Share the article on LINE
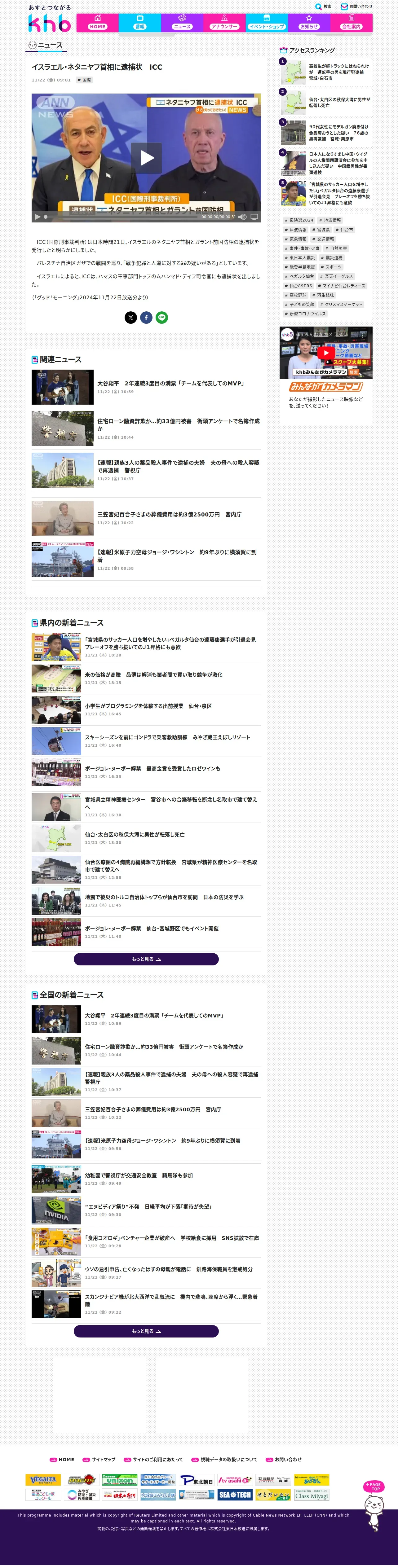Screen dimensions: 398x1568 click(x=162, y=317)
